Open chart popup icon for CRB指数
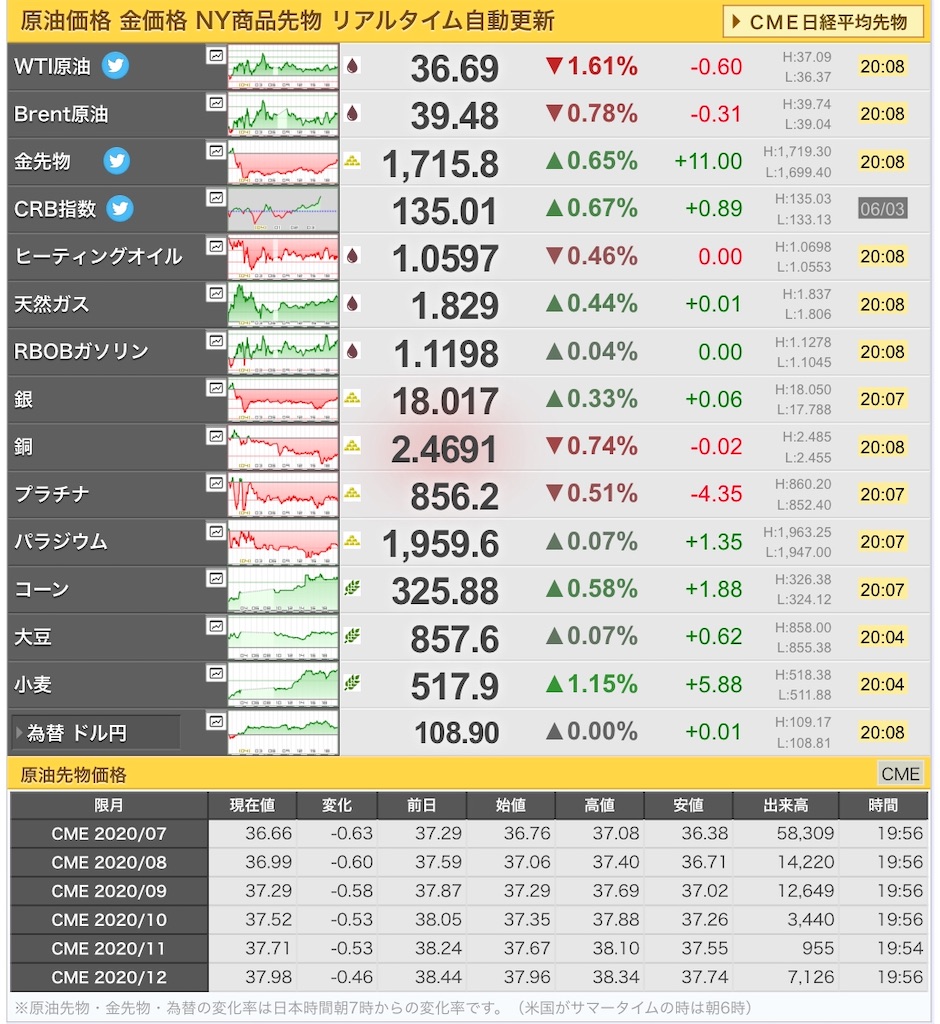The height and width of the screenshot is (1024, 940). 216,198
